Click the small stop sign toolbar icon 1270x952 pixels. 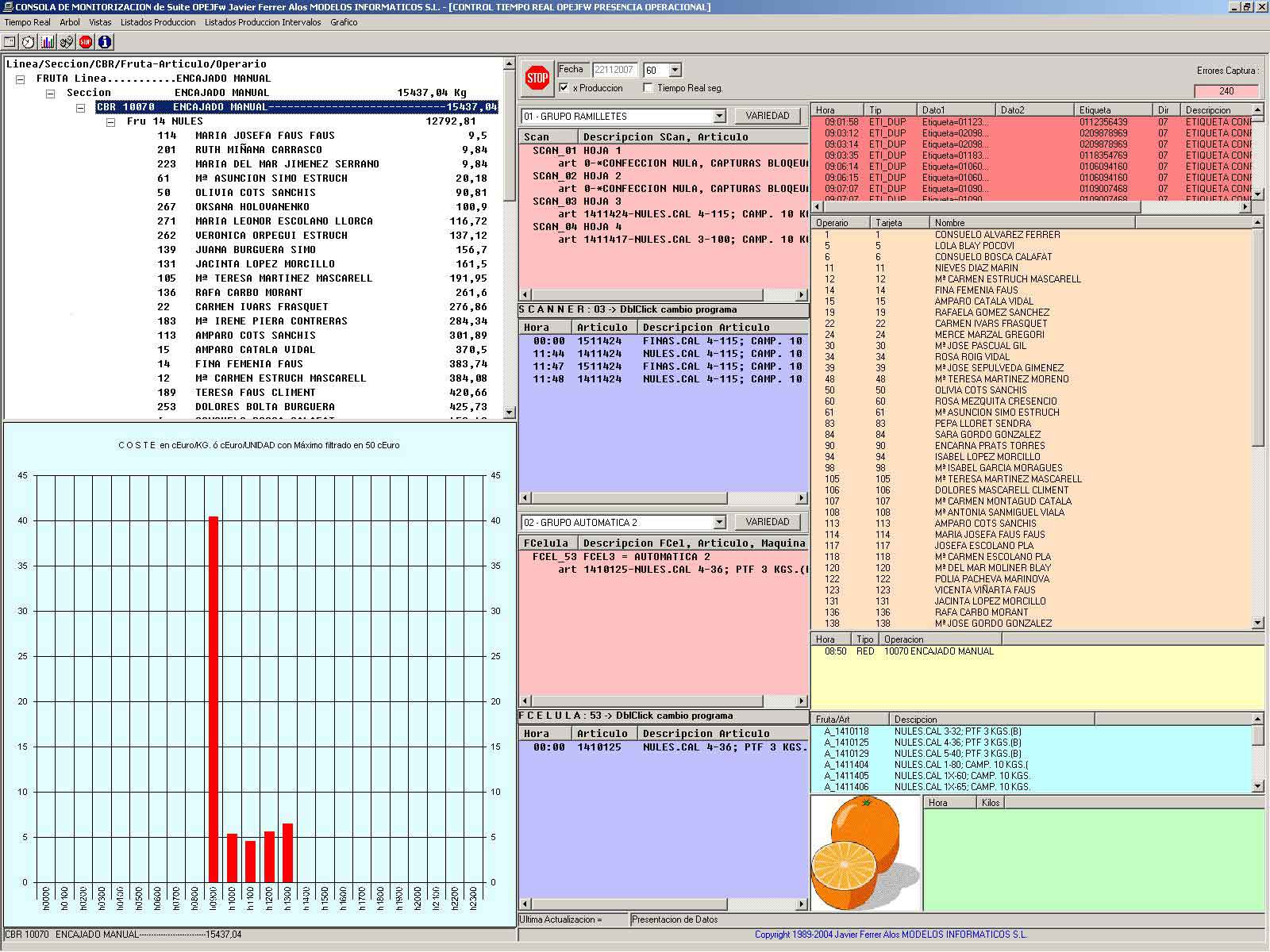pos(86,42)
